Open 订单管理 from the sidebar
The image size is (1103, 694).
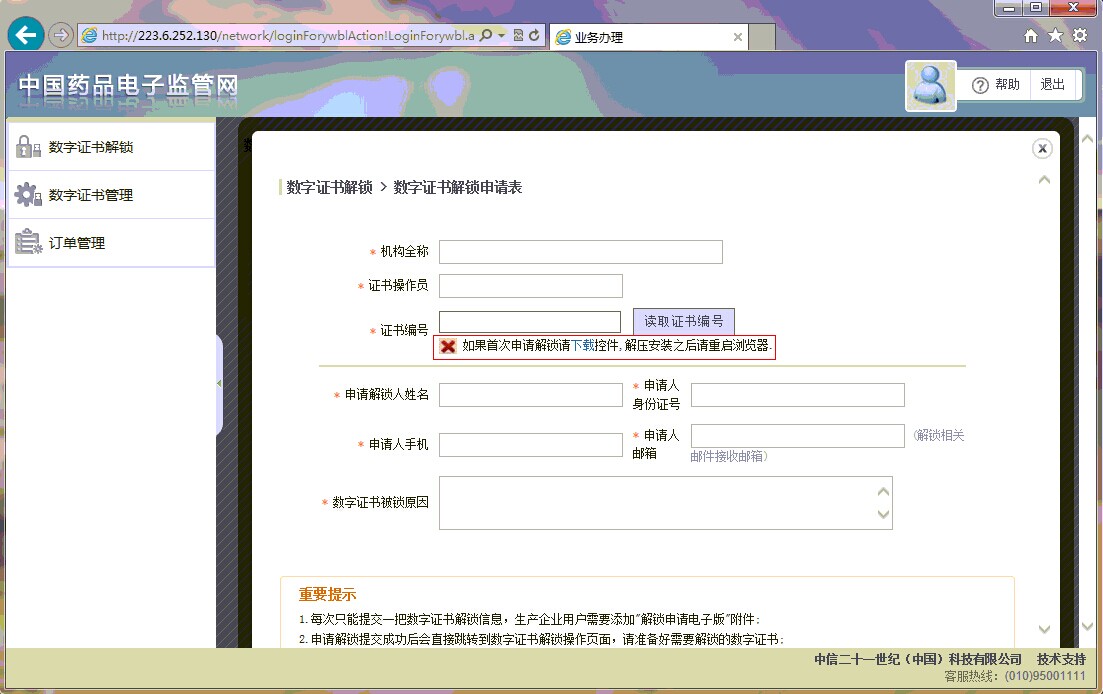[x=77, y=243]
